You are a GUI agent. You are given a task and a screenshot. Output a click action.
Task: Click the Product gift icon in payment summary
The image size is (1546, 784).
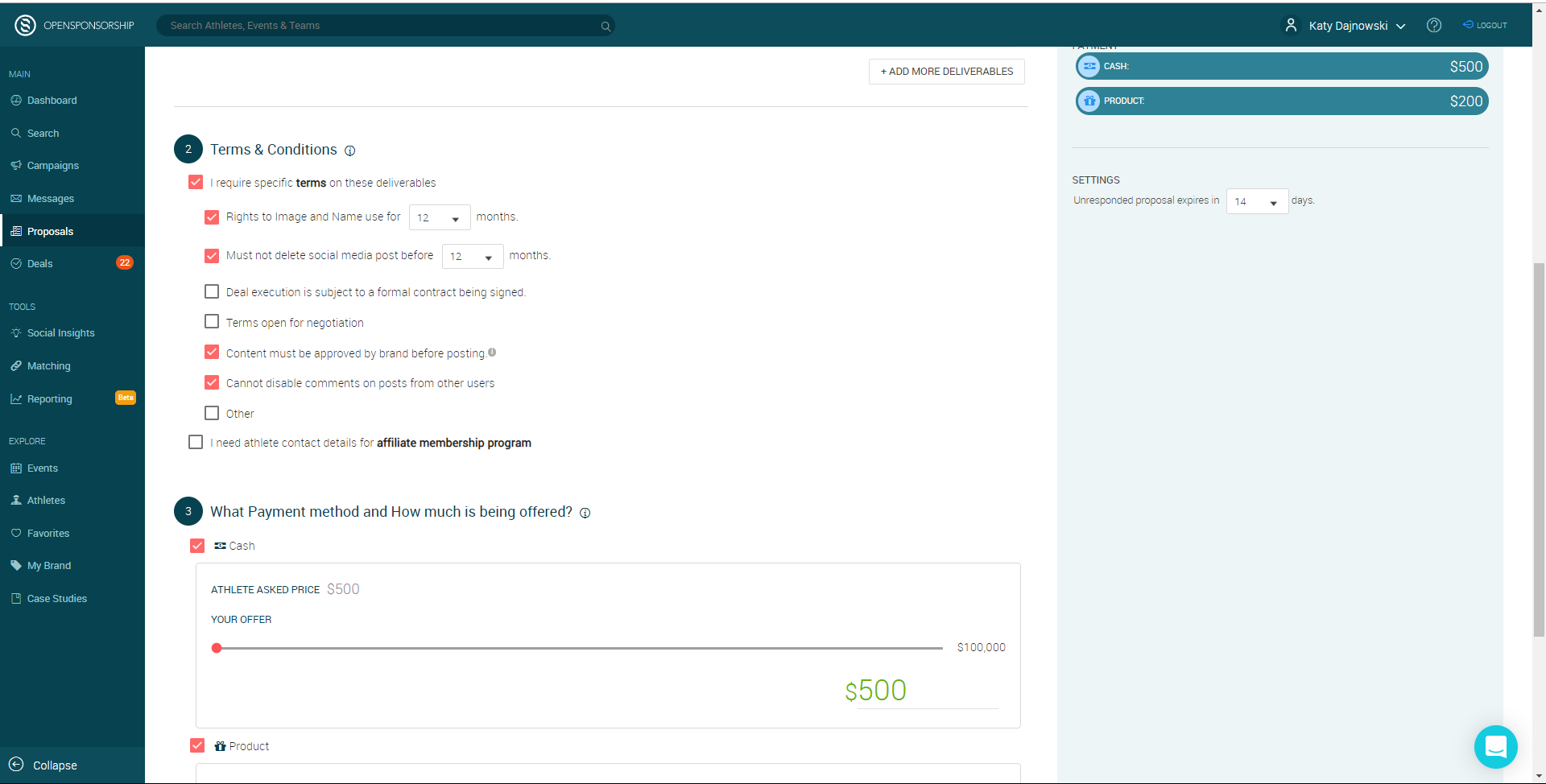(1089, 101)
